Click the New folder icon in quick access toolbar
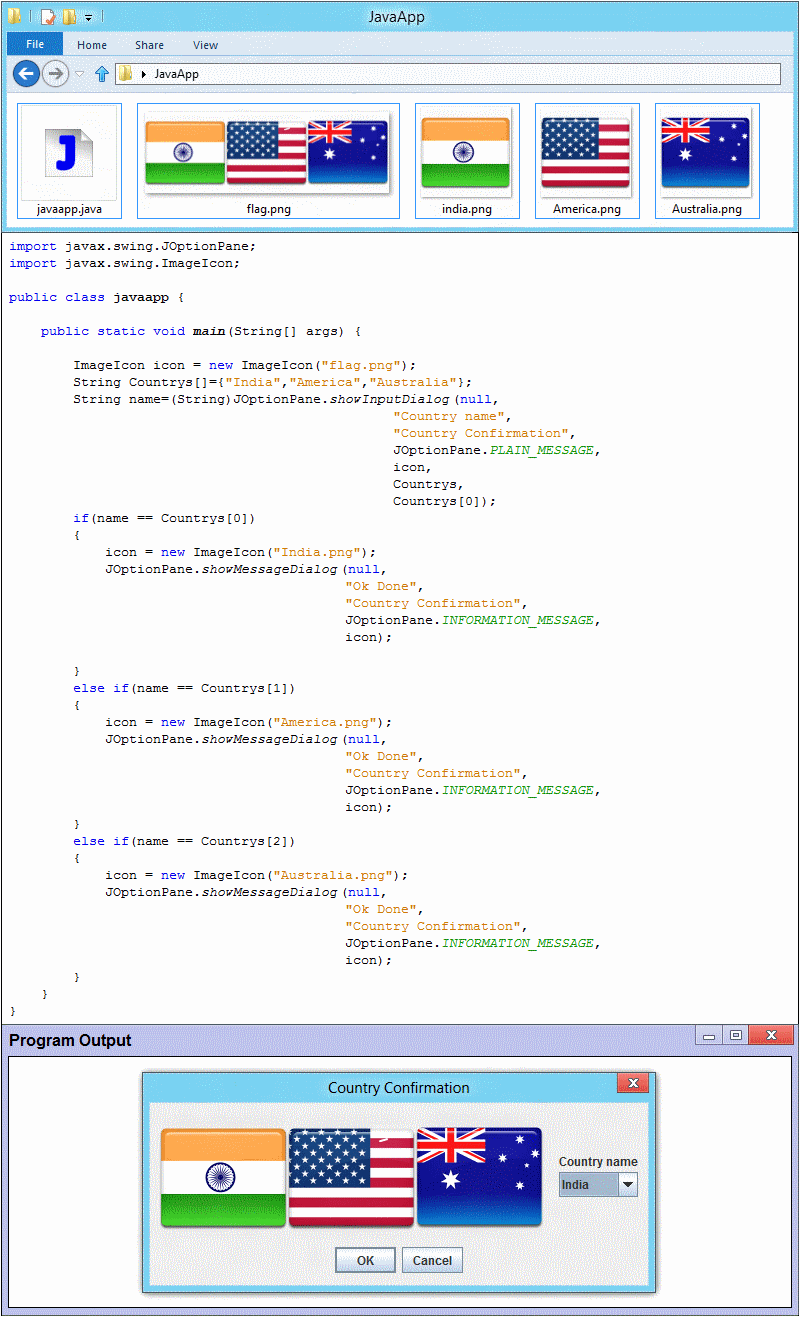The height and width of the screenshot is (1317, 800). click(x=70, y=17)
